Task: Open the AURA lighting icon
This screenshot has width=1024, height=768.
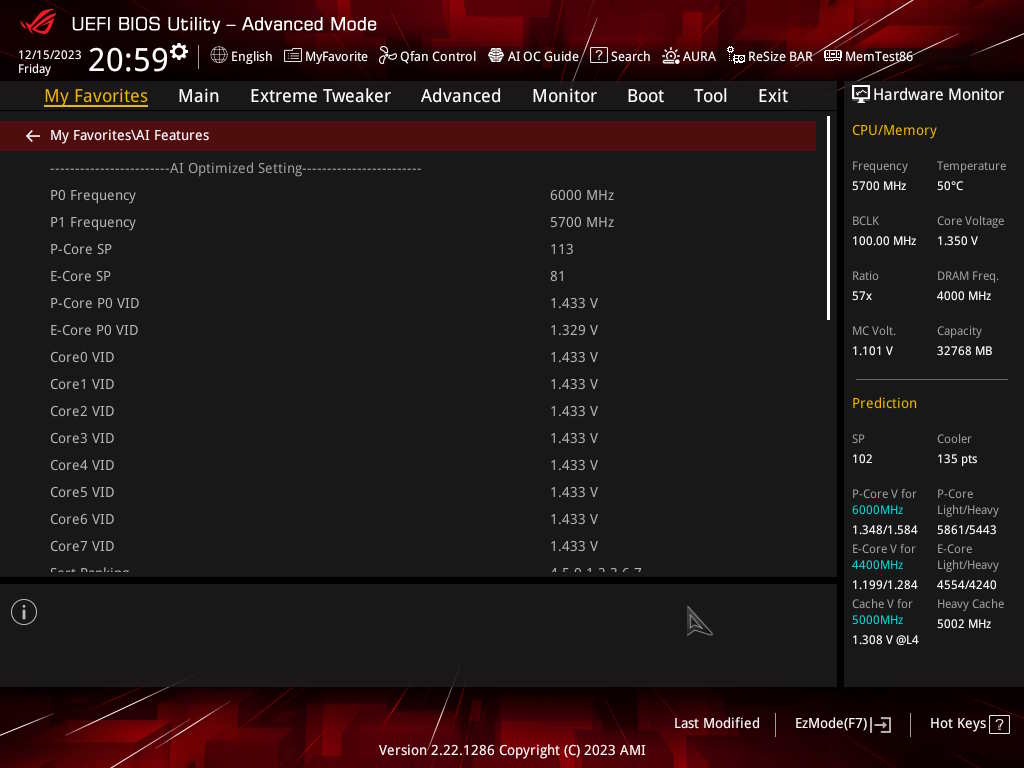Action: [671, 56]
